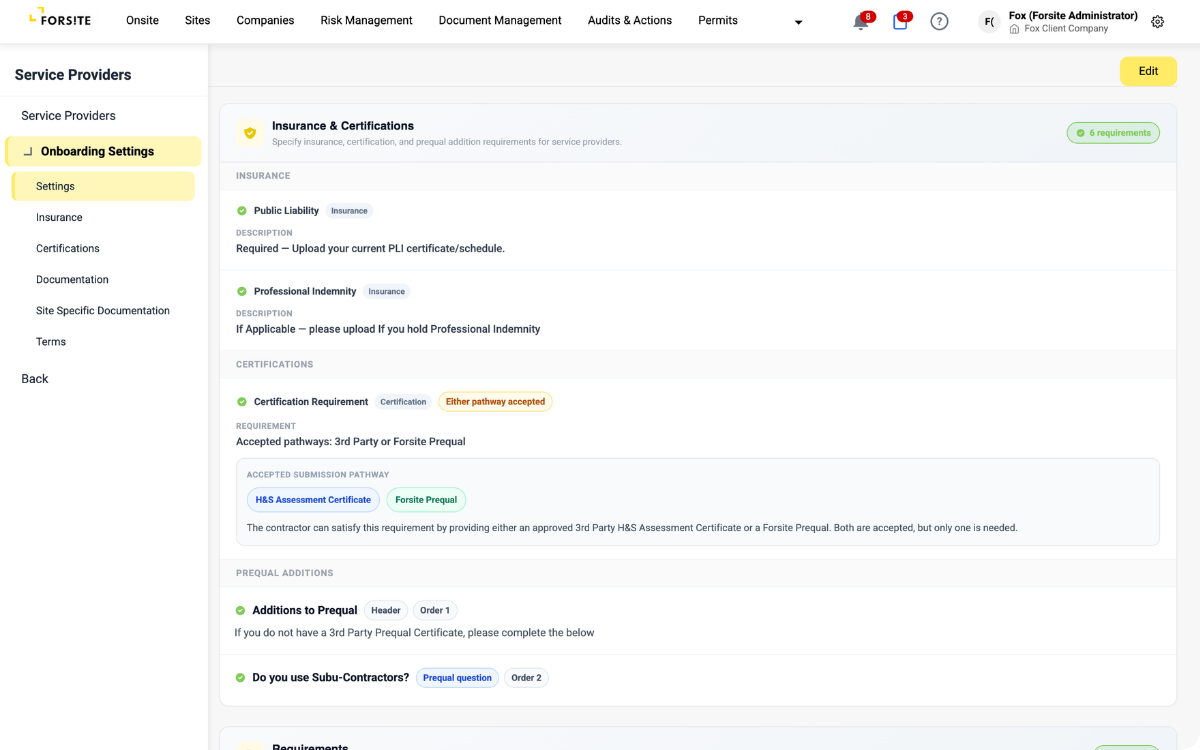1200x750 pixels.
Task: Click the green check beside Public Liability
Action: (x=241, y=211)
